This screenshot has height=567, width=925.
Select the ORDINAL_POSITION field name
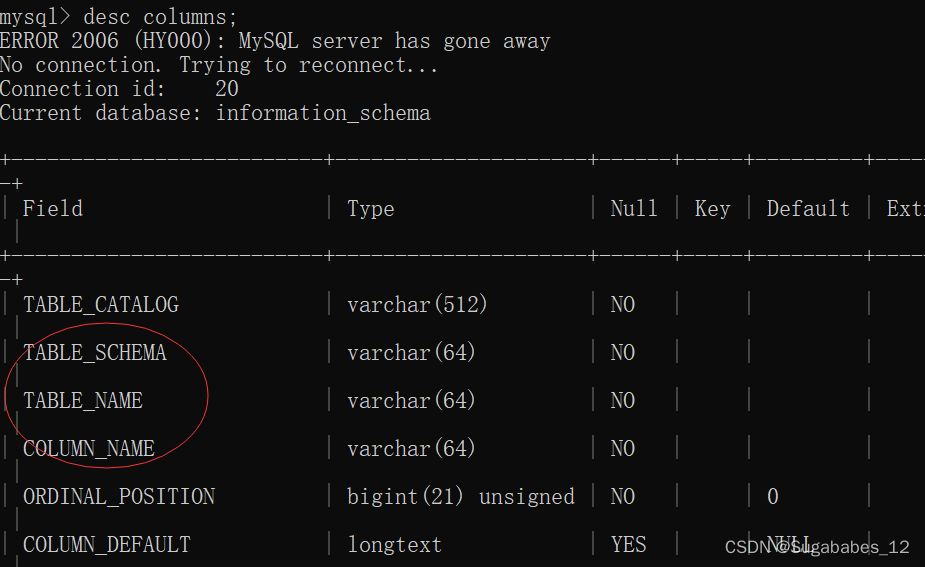click(x=119, y=497)
